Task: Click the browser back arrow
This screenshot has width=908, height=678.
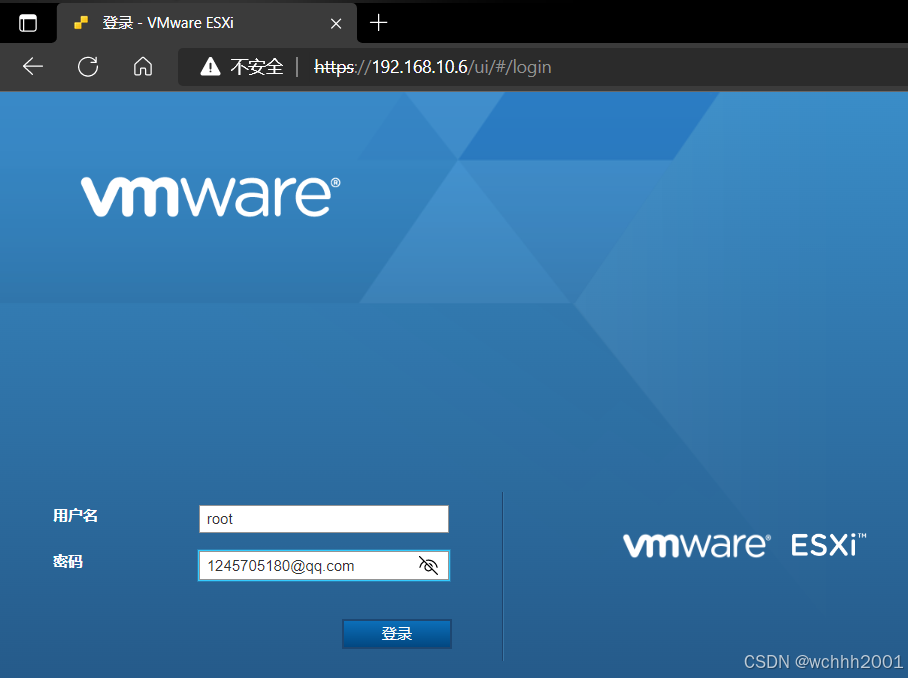Action: (32, 67)
